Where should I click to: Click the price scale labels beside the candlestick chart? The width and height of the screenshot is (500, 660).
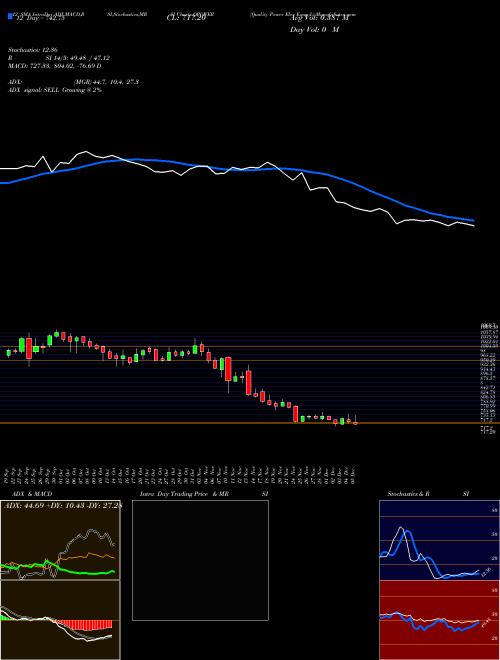point(489,378)
